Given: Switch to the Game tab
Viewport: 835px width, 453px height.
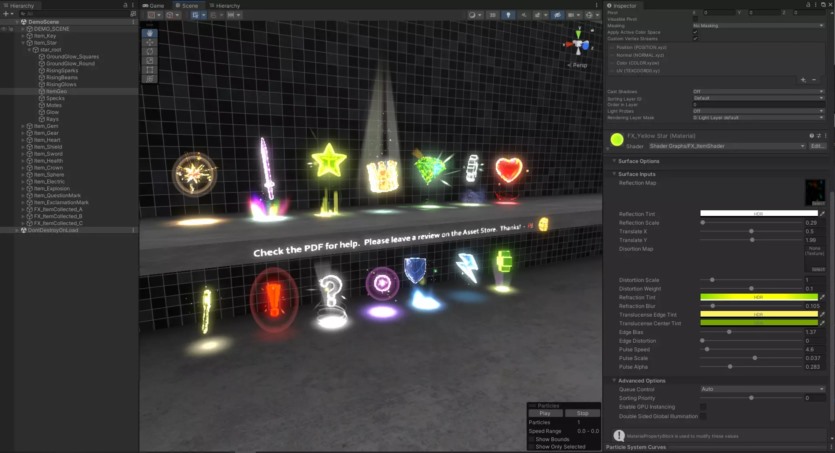Looking at the screenshot, I should coord(153,5).
